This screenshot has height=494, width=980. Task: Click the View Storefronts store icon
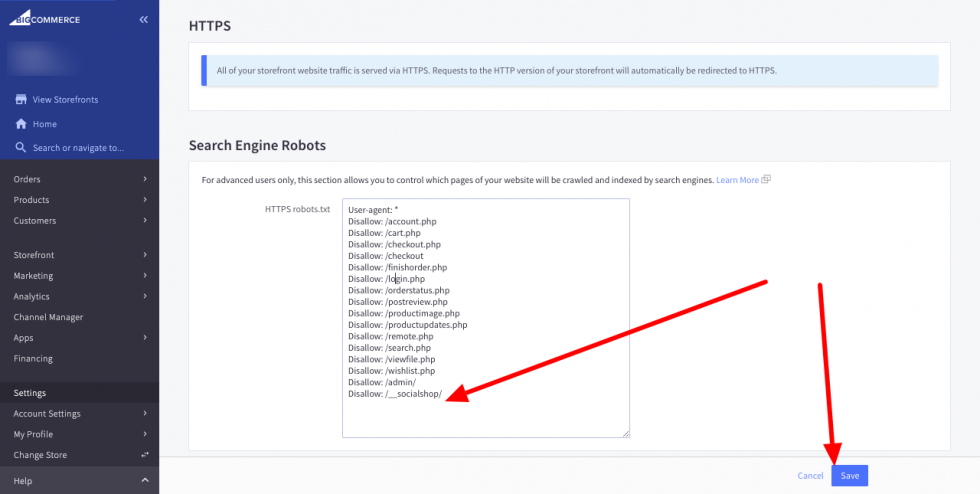[20, 100]
